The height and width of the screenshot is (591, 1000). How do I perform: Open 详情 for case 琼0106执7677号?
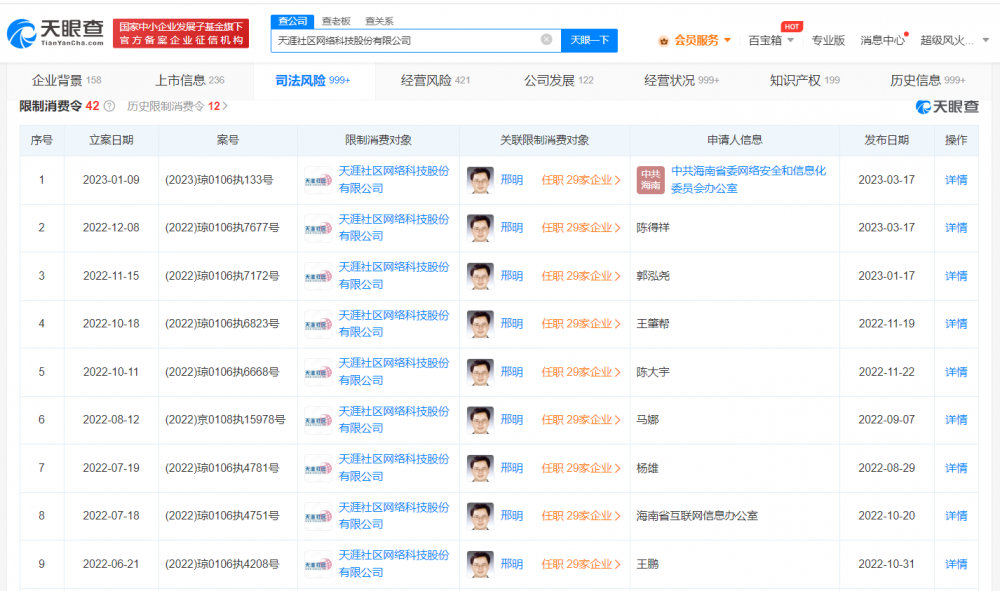coord(955,228)
